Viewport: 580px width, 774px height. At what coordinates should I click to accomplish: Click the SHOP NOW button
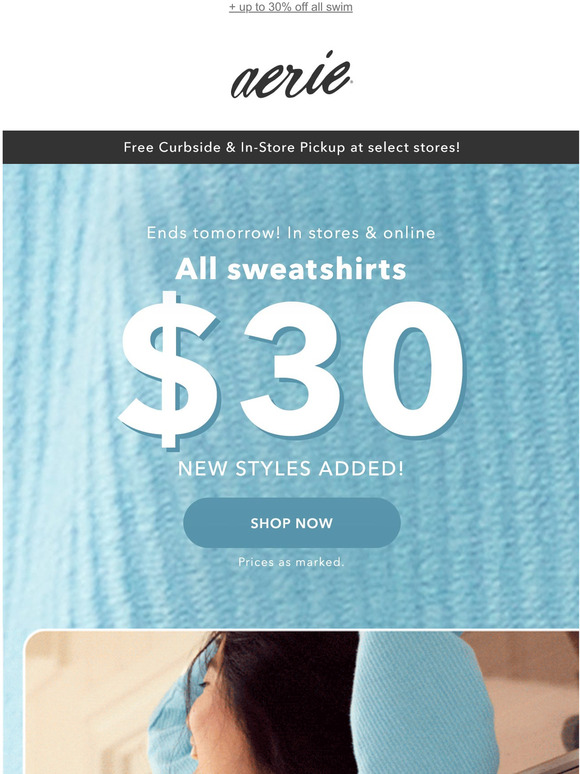click(x=292, y=523)
